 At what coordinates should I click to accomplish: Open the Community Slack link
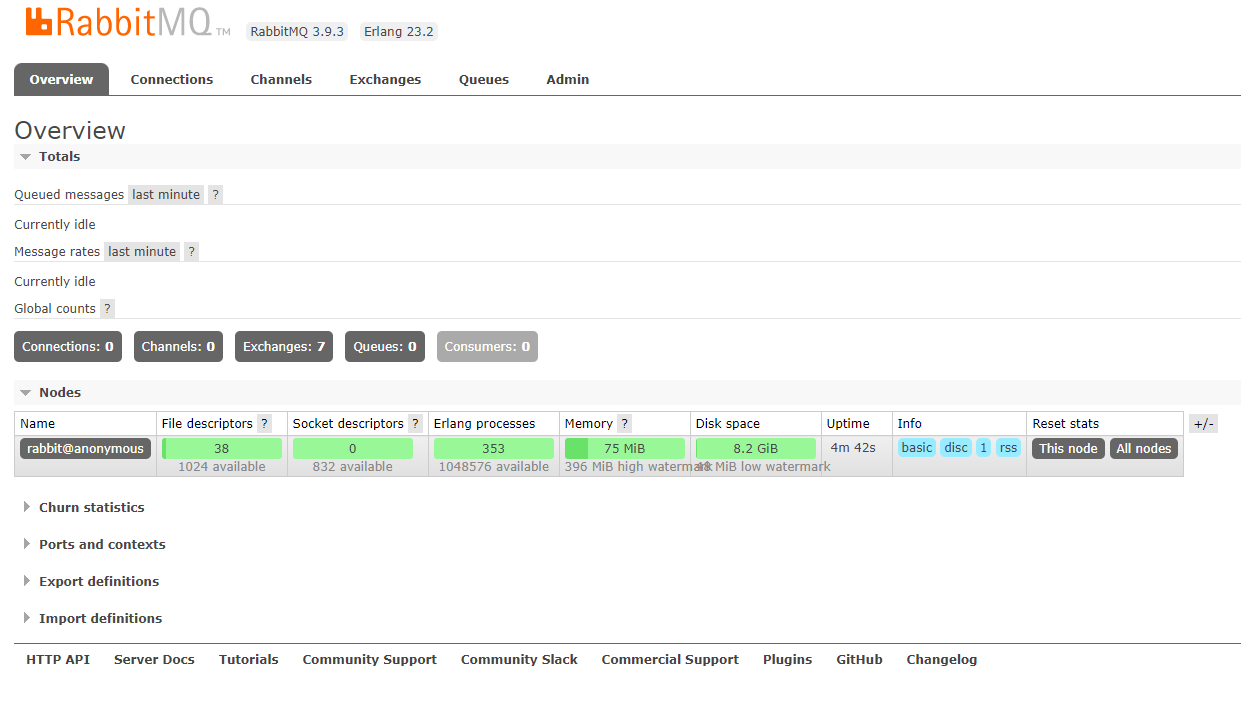click(x=519, y=660)
